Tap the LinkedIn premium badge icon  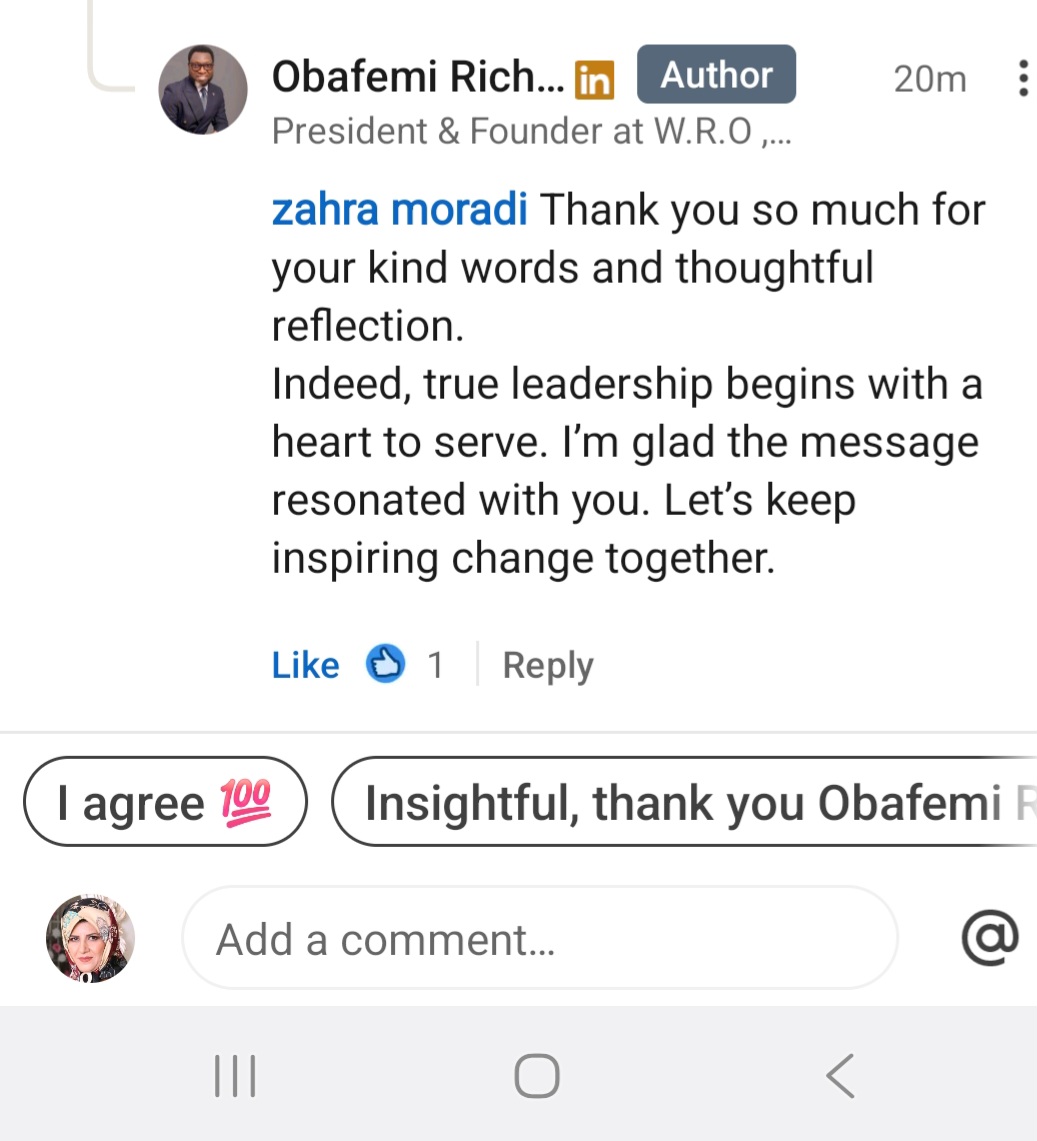(594, 80)
